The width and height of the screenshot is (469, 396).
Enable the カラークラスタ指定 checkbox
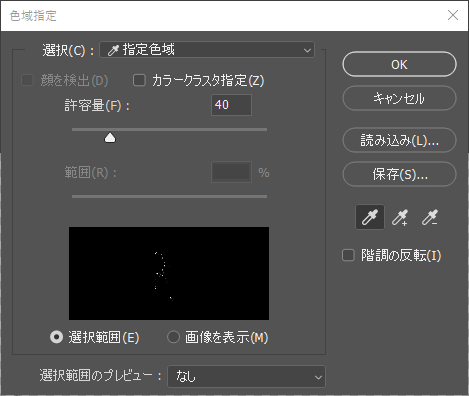(x=139, y=80)
